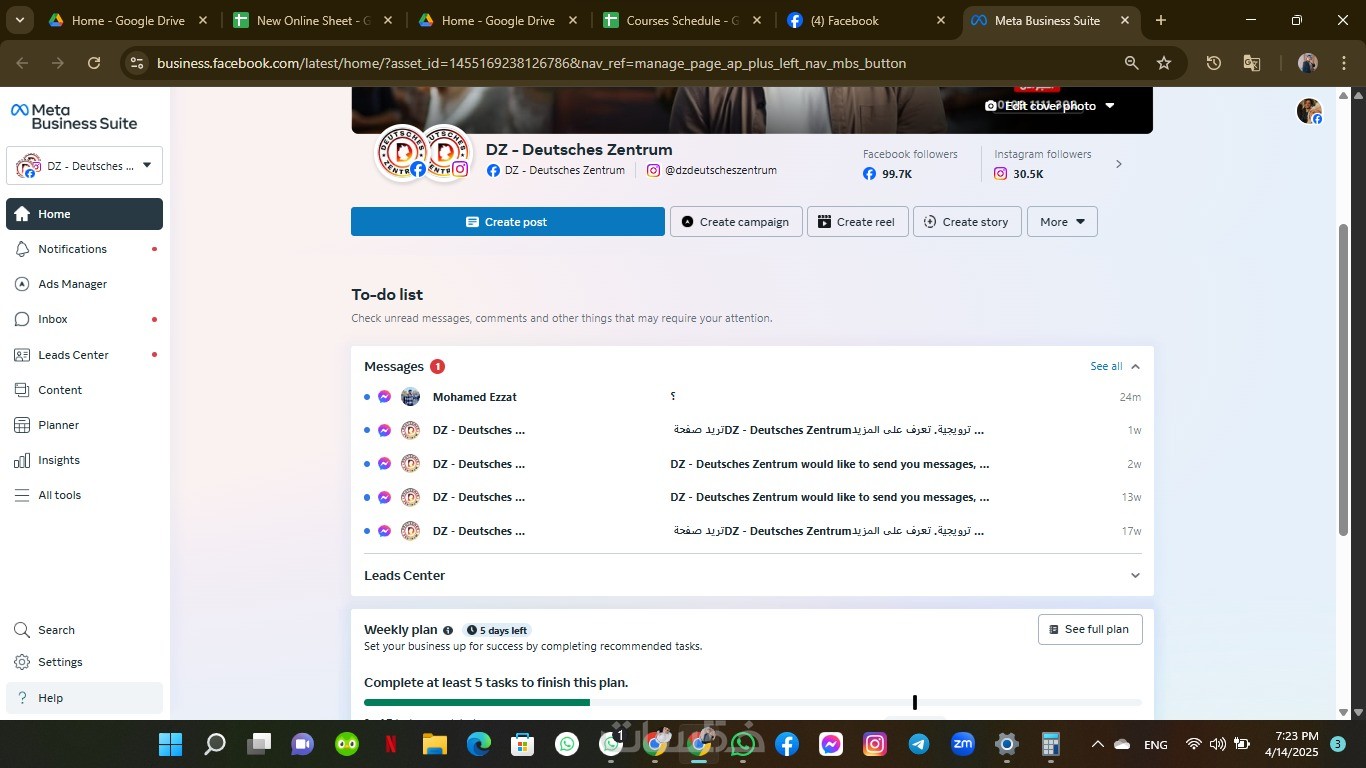Open the DZ - Deutsches message from 13w ago
Image resolution: width=1366 pixels, height=768 pixels.
752,497
